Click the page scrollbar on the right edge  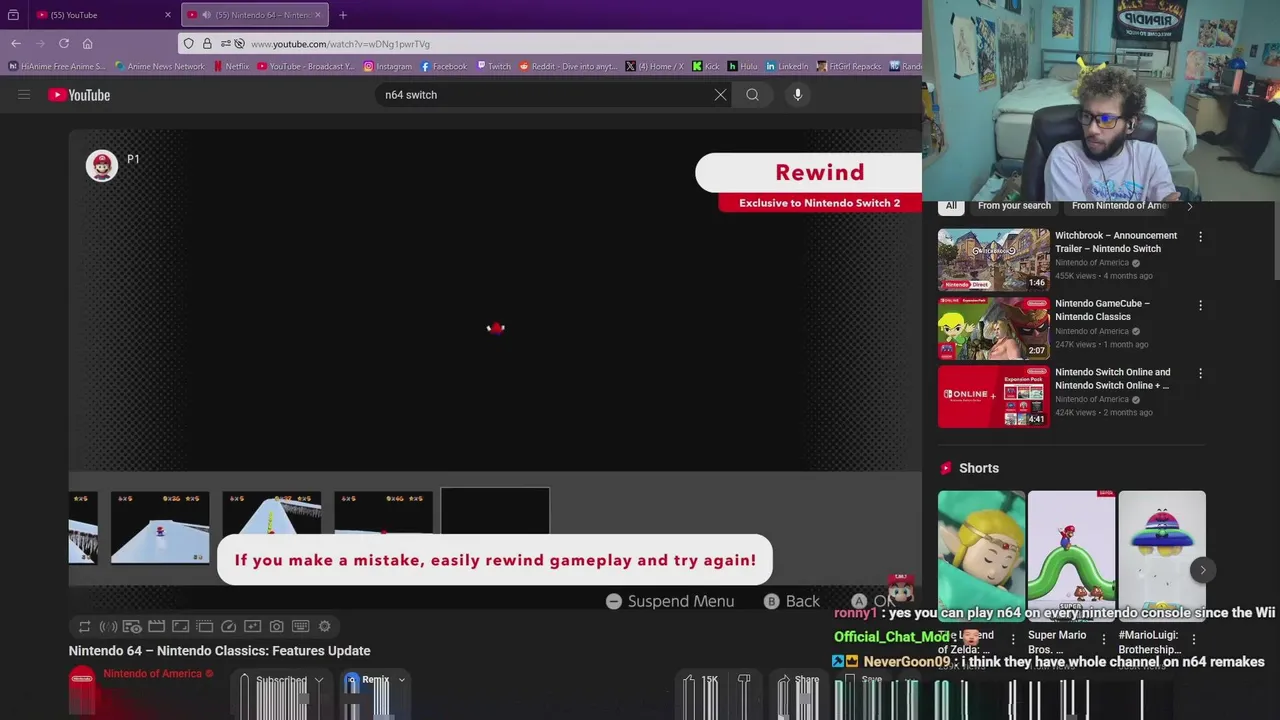click(1275, 240)
